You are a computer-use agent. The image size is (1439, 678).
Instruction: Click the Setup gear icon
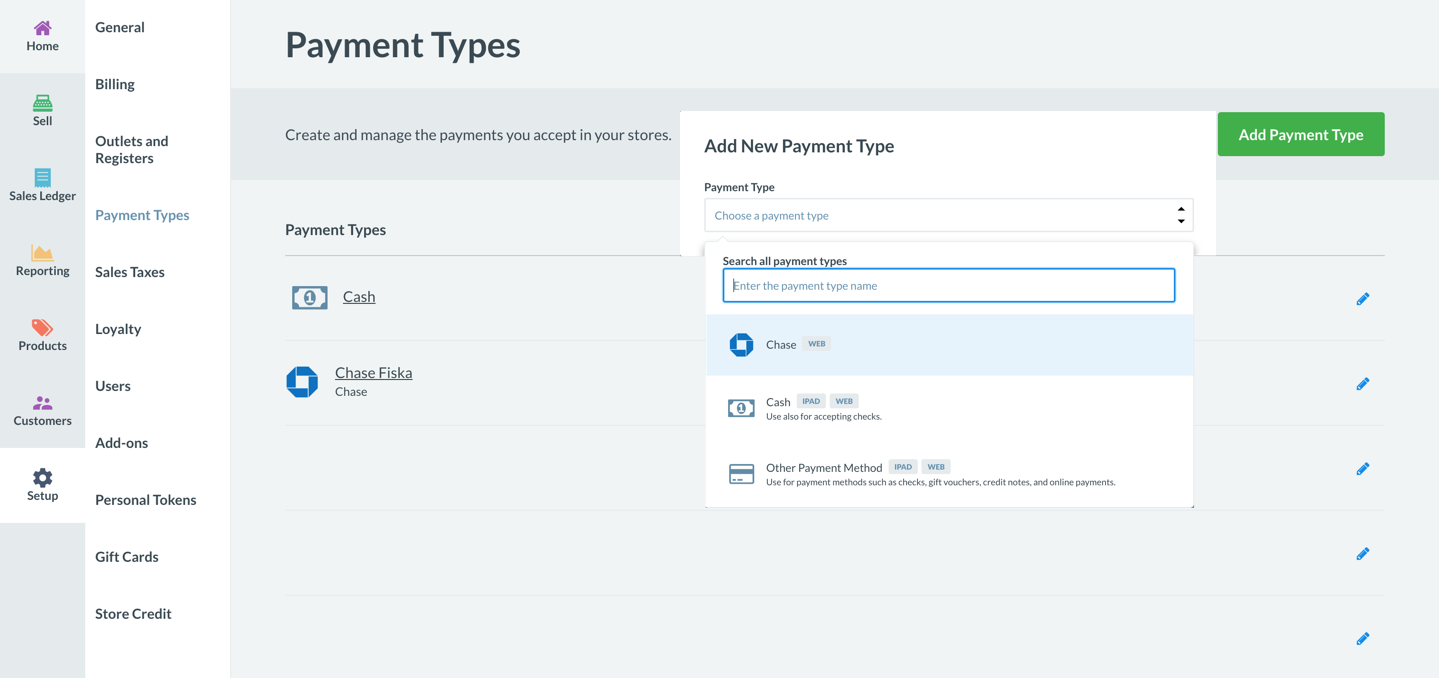42,478
